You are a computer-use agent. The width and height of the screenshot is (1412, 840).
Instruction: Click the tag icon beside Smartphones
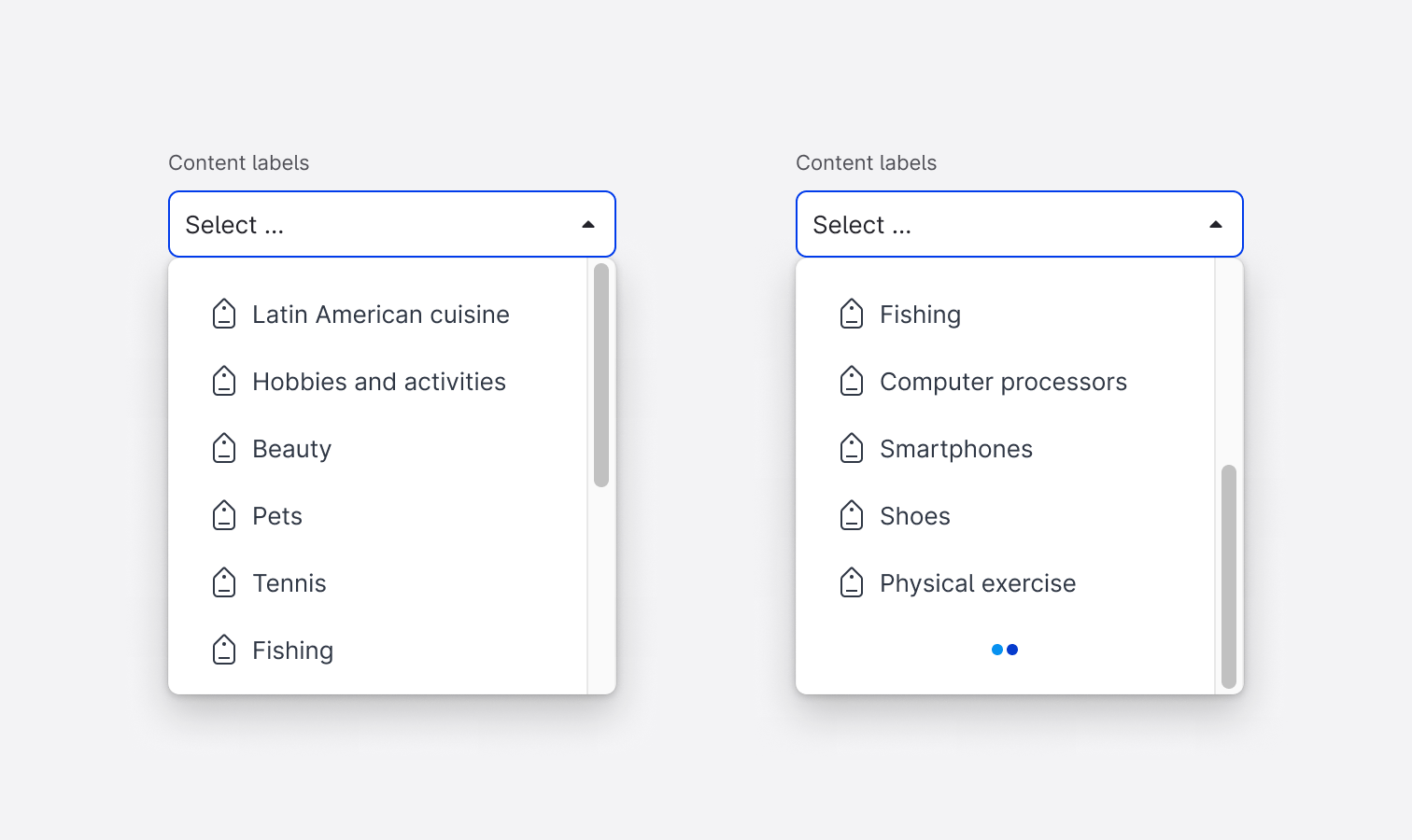pyautogui.click(x=852, y=448)
